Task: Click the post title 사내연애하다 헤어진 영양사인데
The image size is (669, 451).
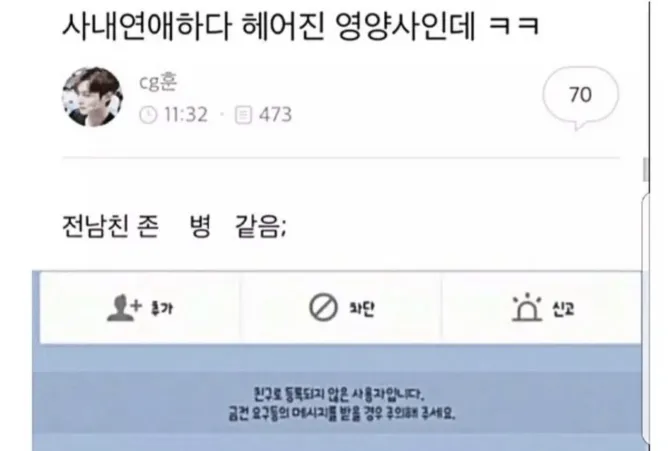Action: (269, 26)
